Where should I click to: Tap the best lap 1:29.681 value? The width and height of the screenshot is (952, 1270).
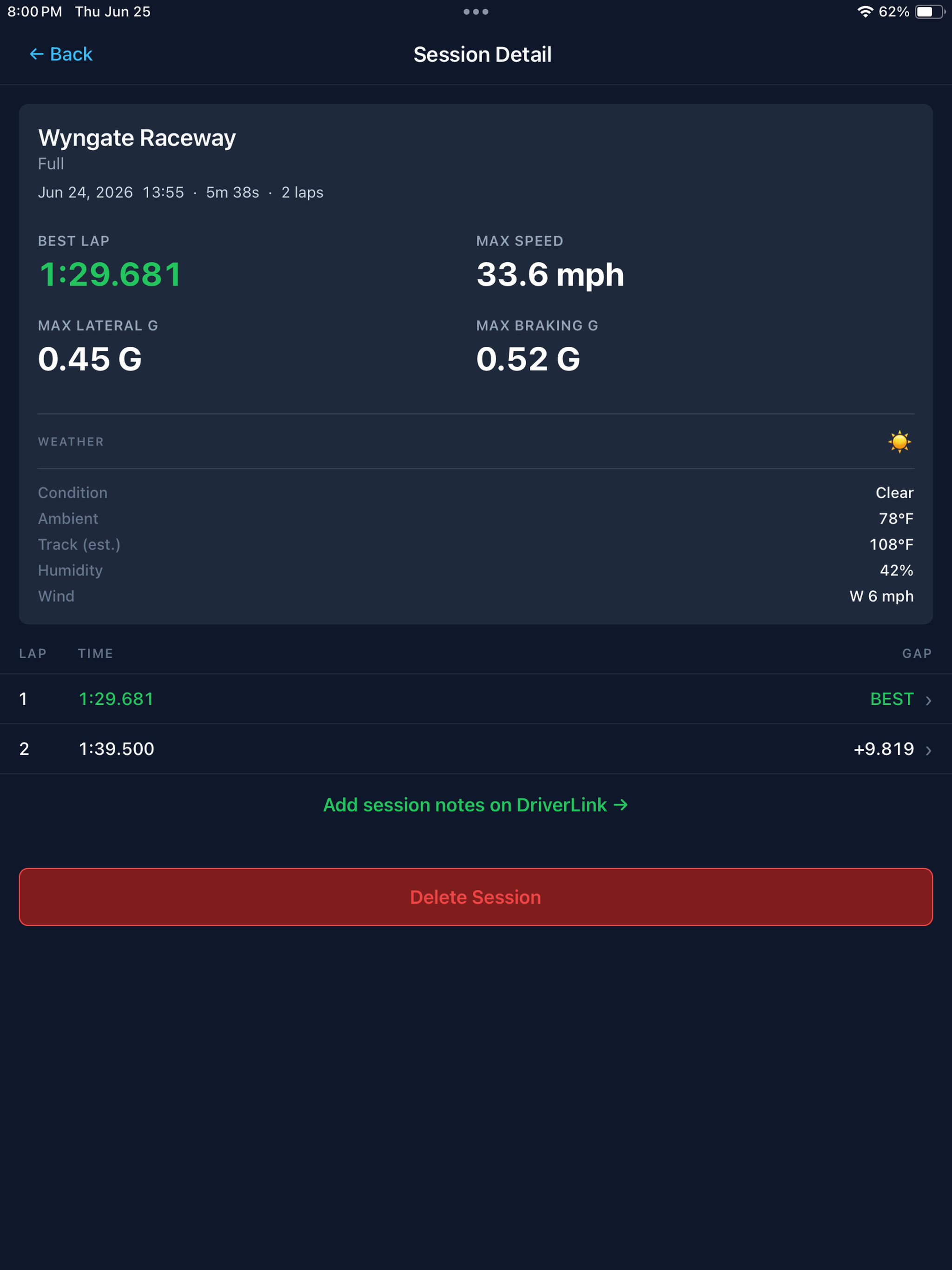pos(110,274)
